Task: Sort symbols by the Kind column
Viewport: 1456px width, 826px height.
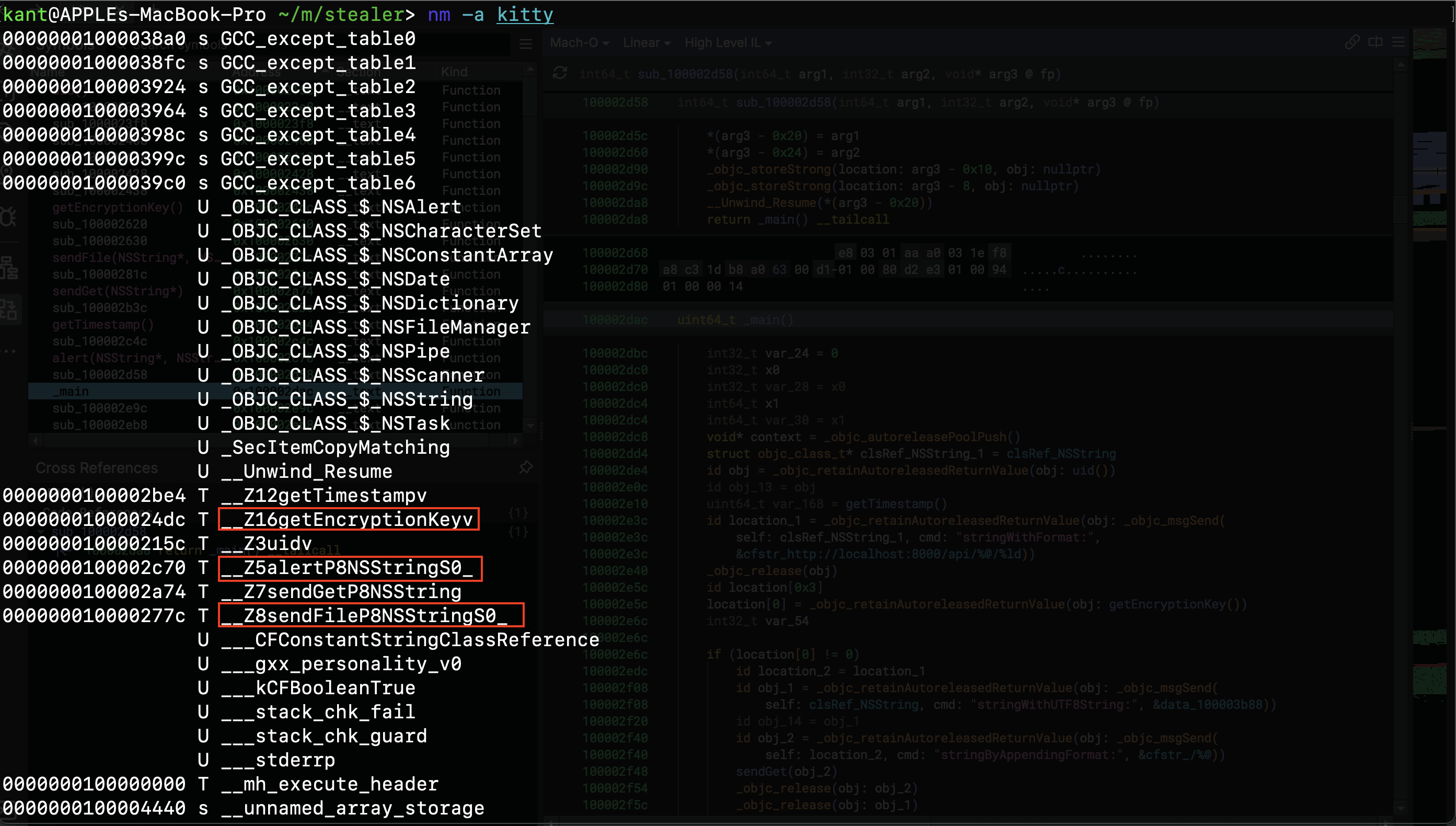Action: pos(454,72)
